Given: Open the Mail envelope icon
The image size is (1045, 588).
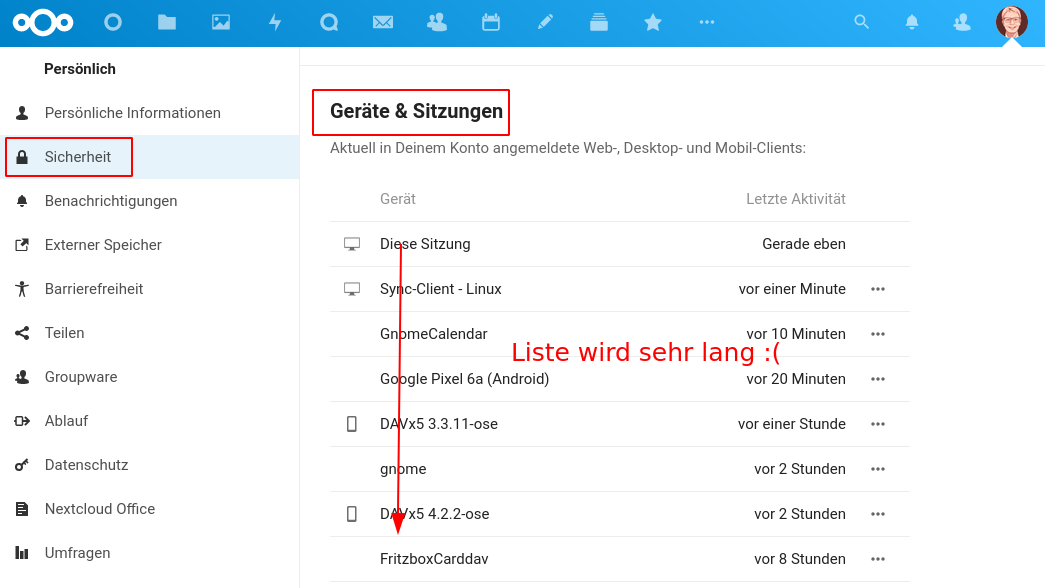Looking at the screenshot, I should 383,23.
